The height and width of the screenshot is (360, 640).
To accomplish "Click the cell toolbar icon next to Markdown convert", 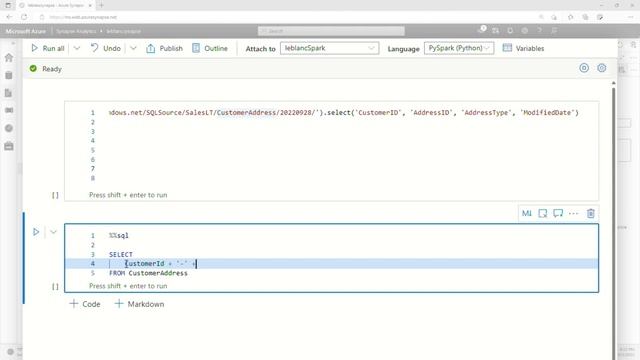I will click(542, 213).
